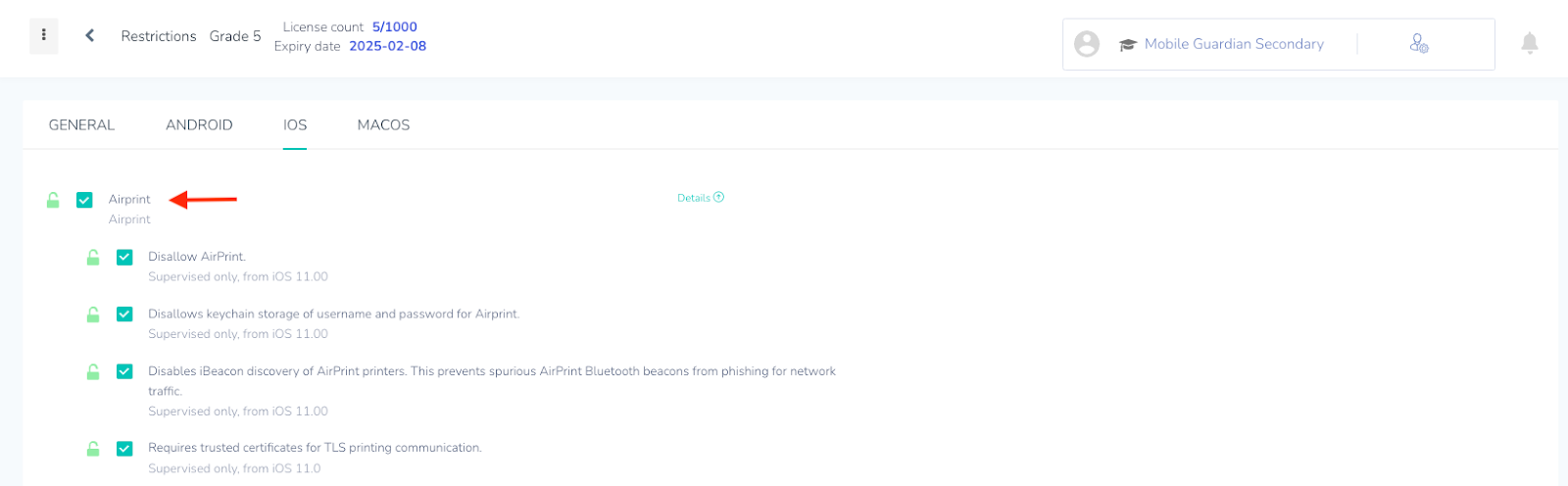Uncheck the Airprint group checkbox
This screenshot has width=1568, height=486.
click(84, 200)
